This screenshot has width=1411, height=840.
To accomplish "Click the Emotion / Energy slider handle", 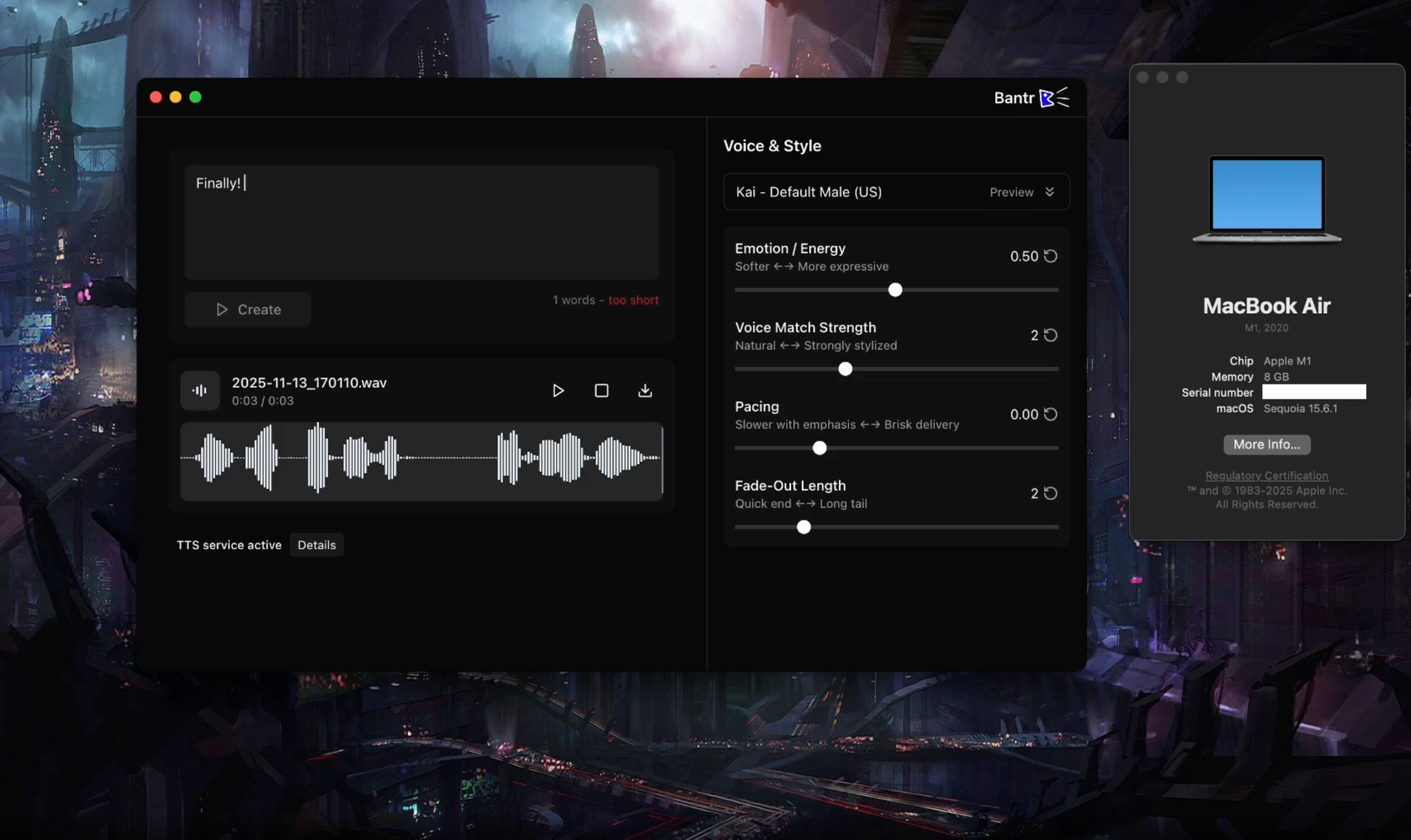I will tap(895, 290).
